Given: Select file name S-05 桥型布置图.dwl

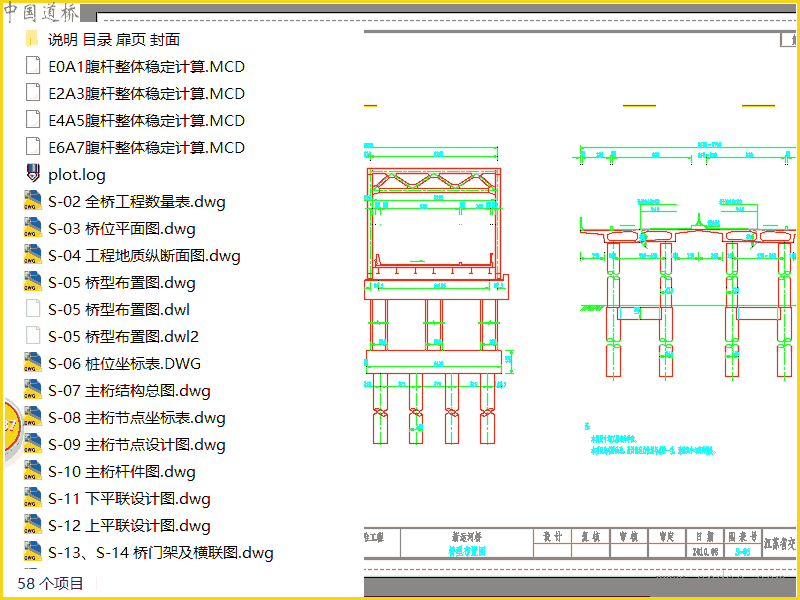Looking at the screenshot, I should pyautogui.click(x=119, y=310).
